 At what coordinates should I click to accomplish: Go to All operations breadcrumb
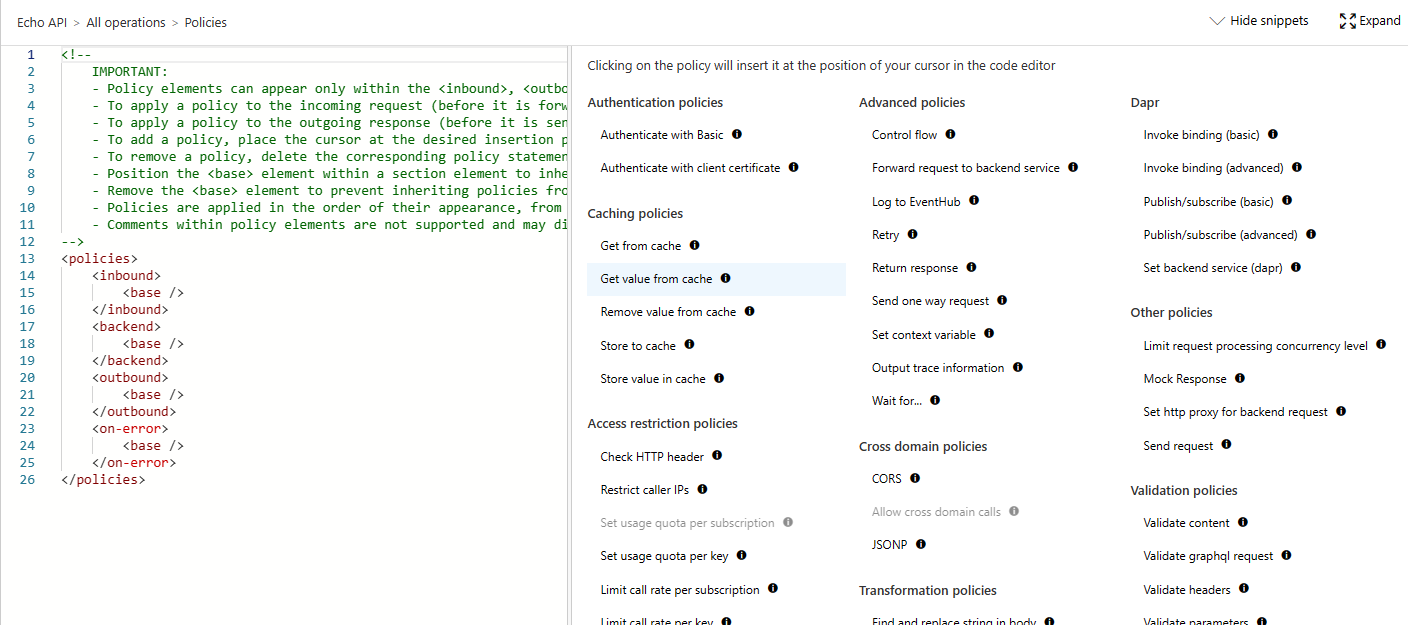click(x=125, y=22)
